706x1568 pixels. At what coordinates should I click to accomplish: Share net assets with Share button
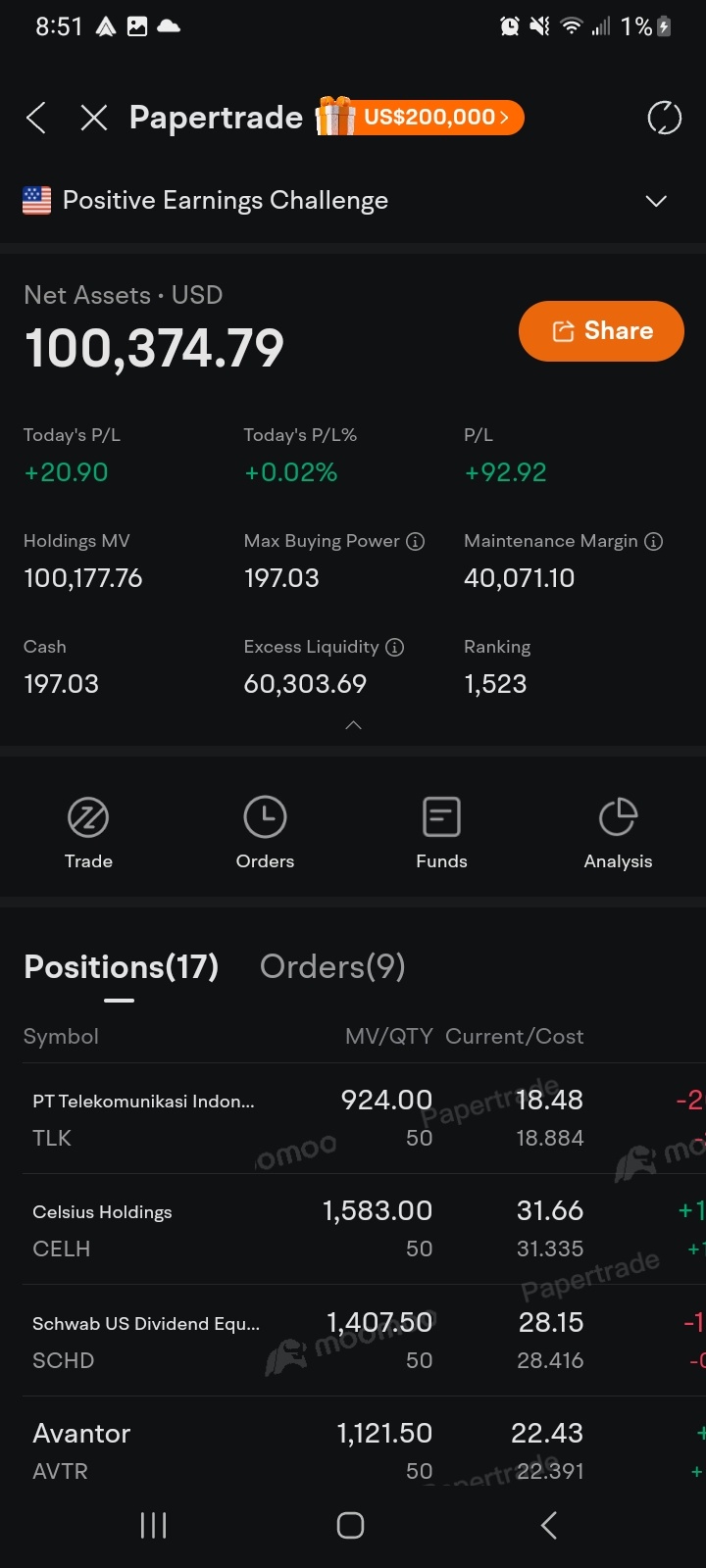[x=601, y=331]
